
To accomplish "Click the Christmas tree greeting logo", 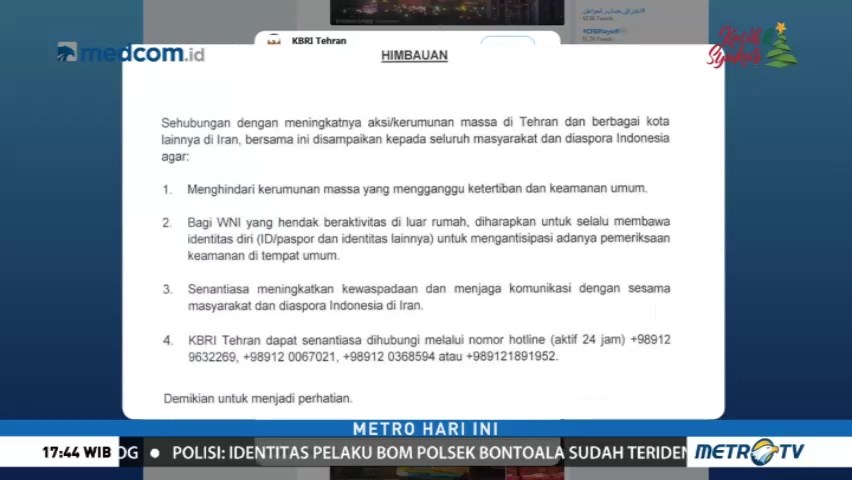I will coord(752,46).
